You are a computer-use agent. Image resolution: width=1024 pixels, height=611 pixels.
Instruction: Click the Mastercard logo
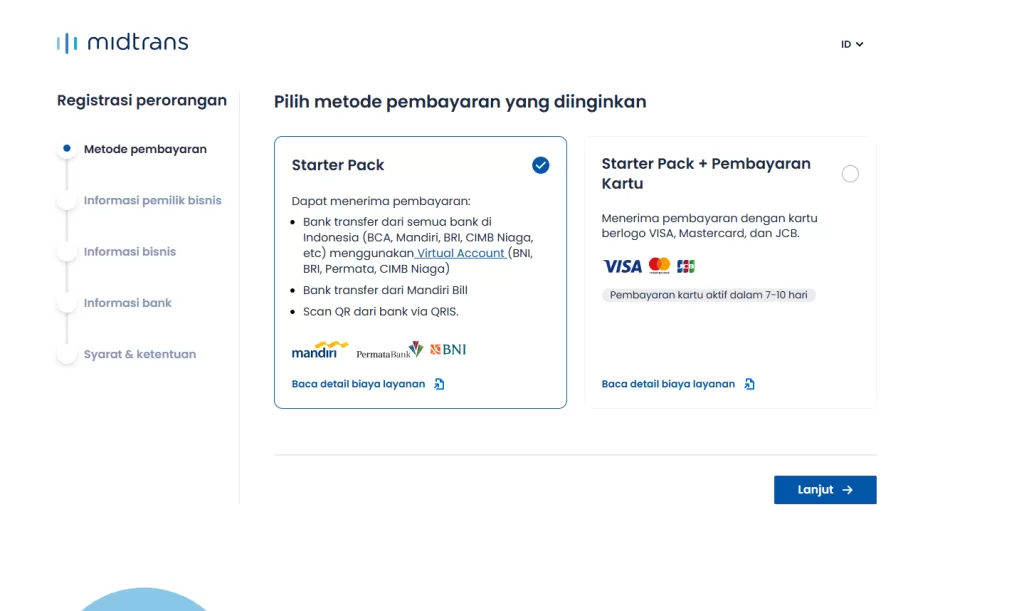point(659,265)
